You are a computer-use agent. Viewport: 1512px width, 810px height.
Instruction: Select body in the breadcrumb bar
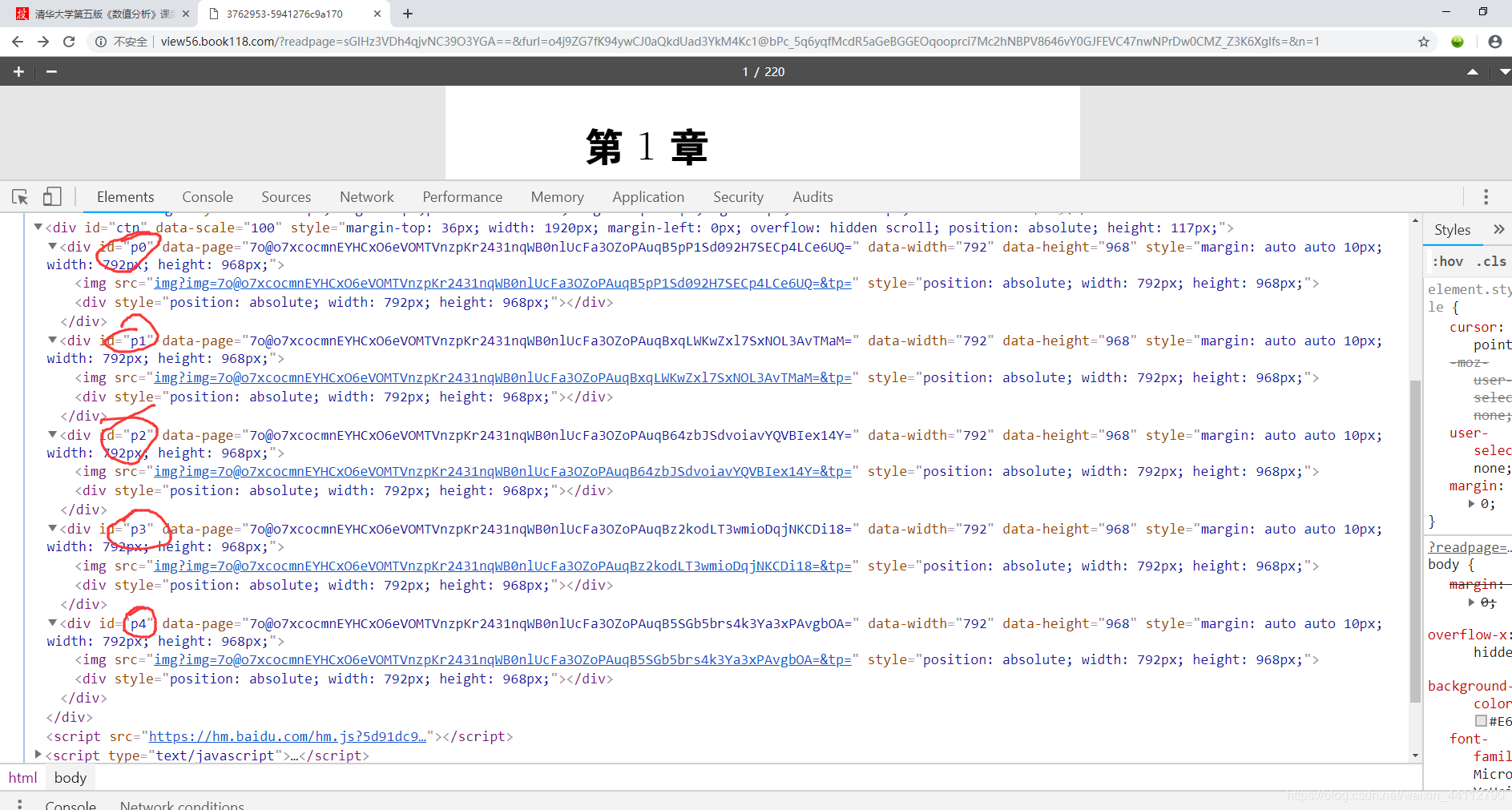[x=71, y=778]
